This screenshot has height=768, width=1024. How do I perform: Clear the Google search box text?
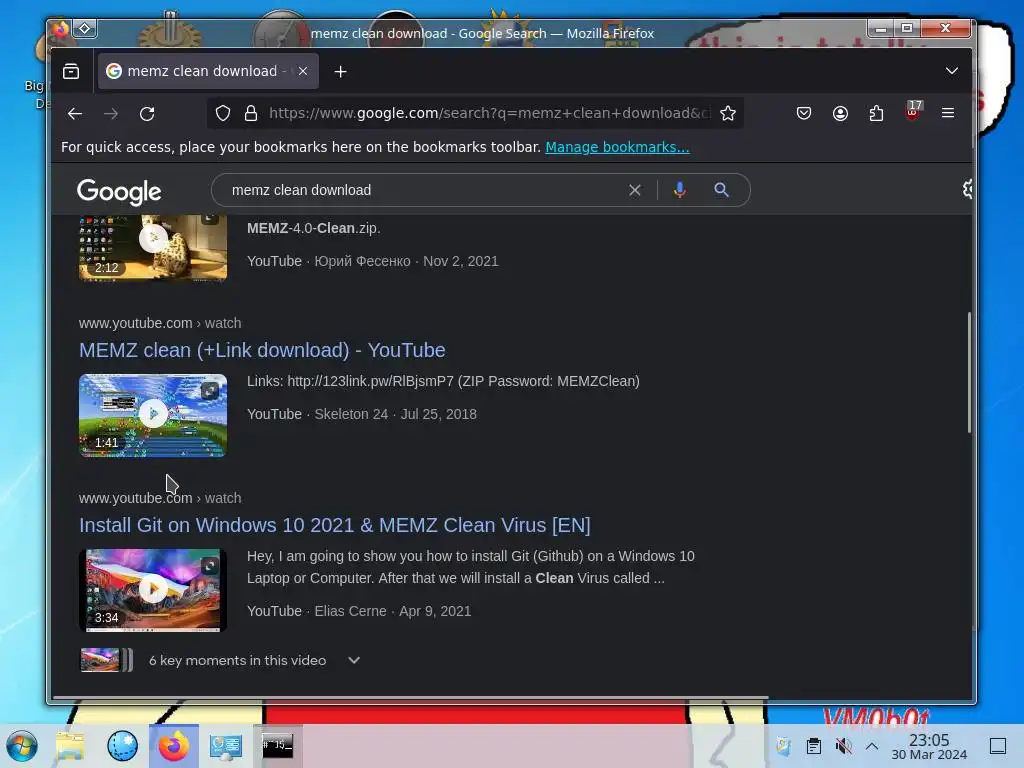635,190
